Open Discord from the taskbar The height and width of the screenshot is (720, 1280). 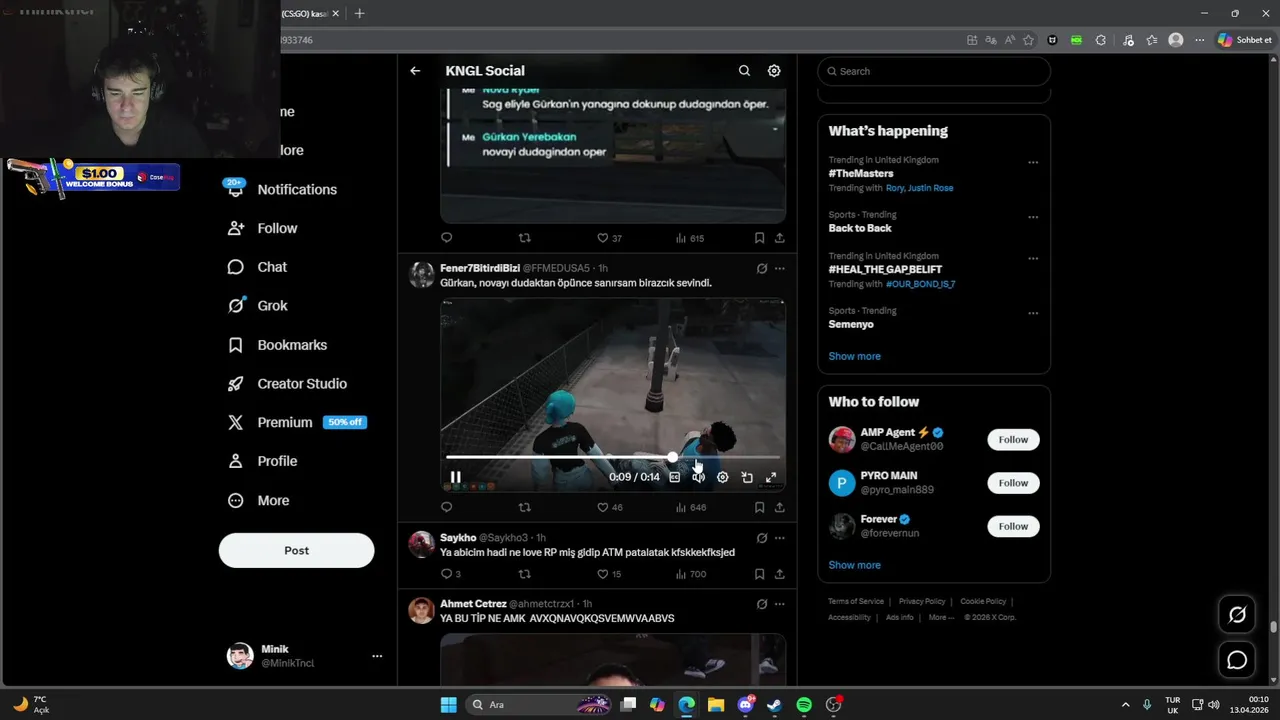(745, 705)
